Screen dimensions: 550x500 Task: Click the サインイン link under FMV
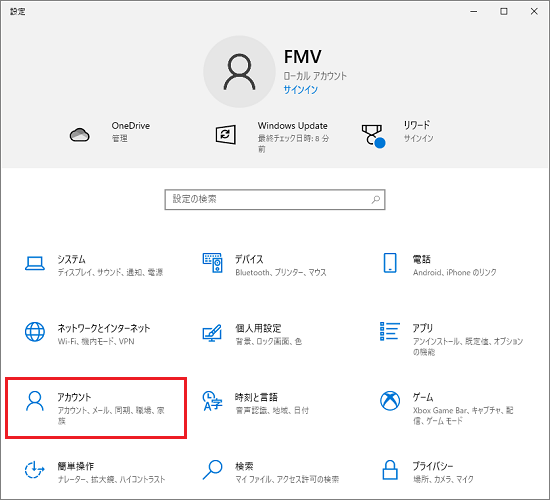(x=301, y=90)
